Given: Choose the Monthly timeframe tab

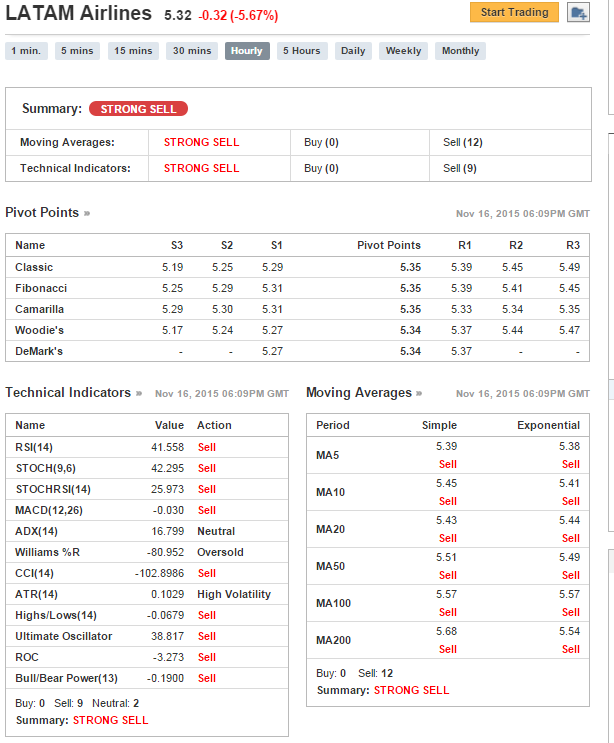Looking at the screenshot, I should point(460,51).
